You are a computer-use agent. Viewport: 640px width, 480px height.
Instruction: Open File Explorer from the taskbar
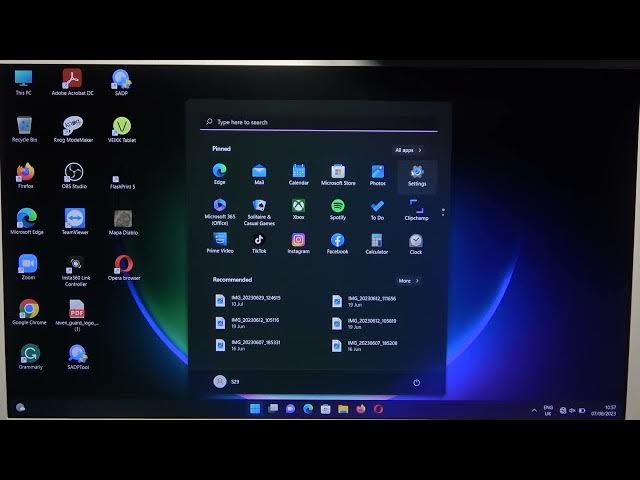(343, 409)
